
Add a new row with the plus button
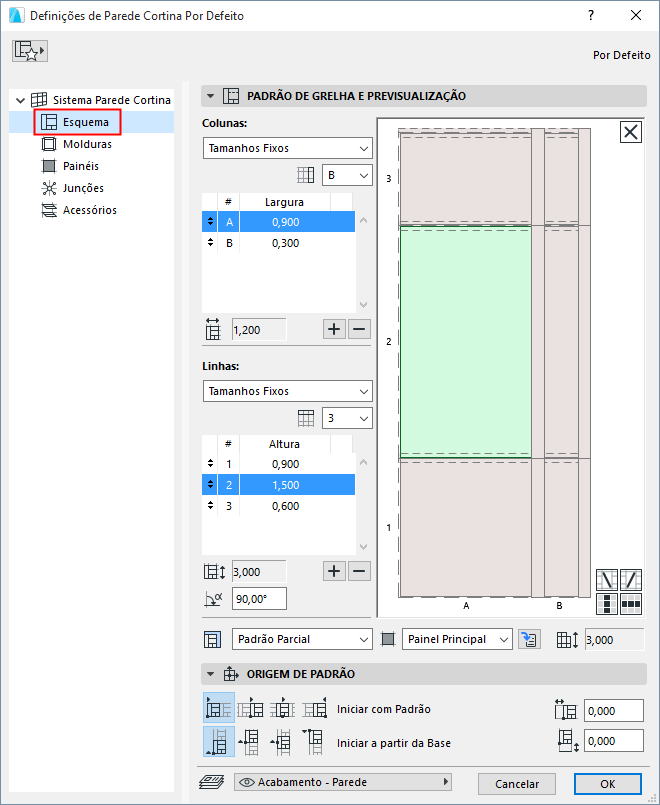click(334, 571)
